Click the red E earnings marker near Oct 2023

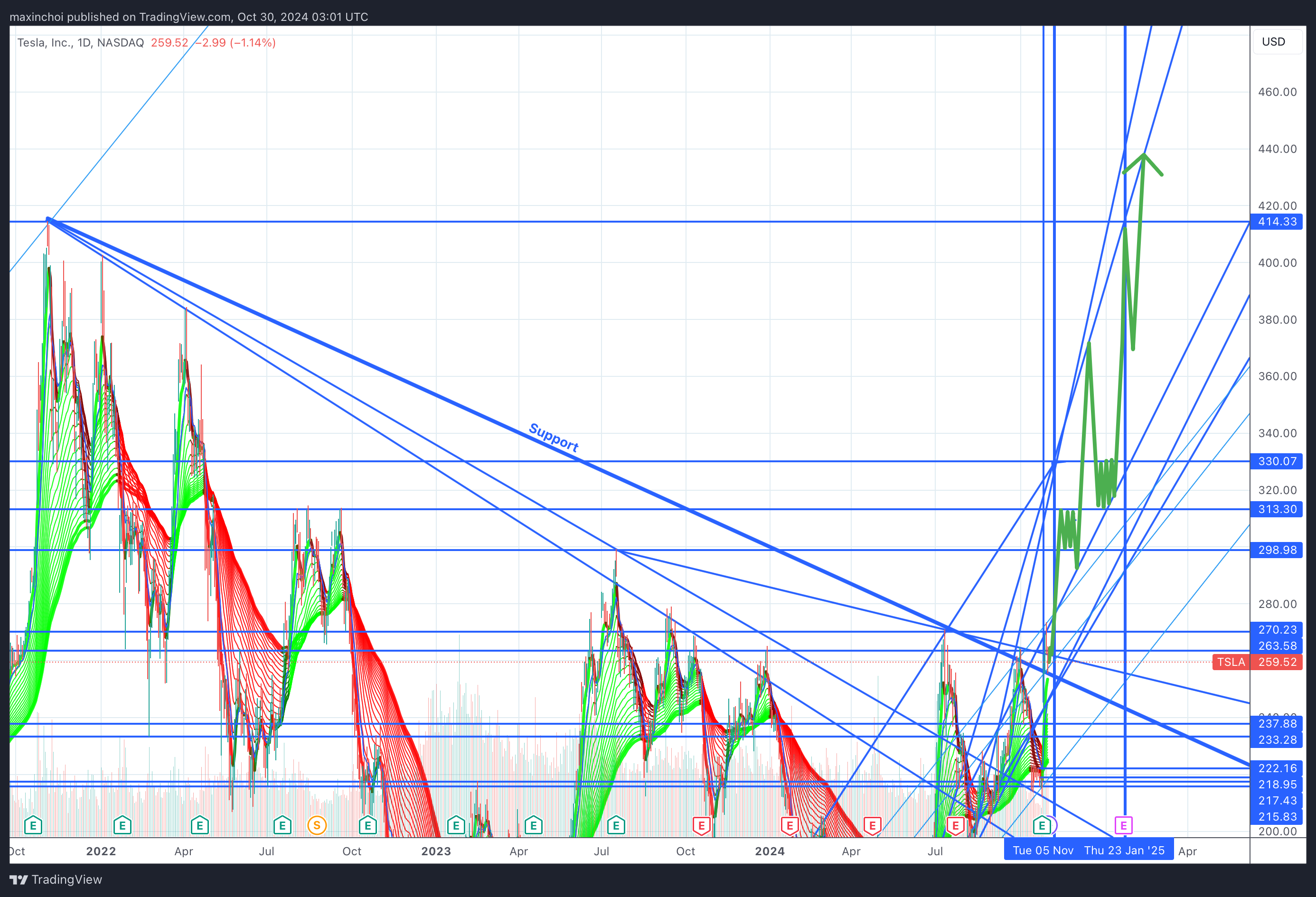coord(701,825)
